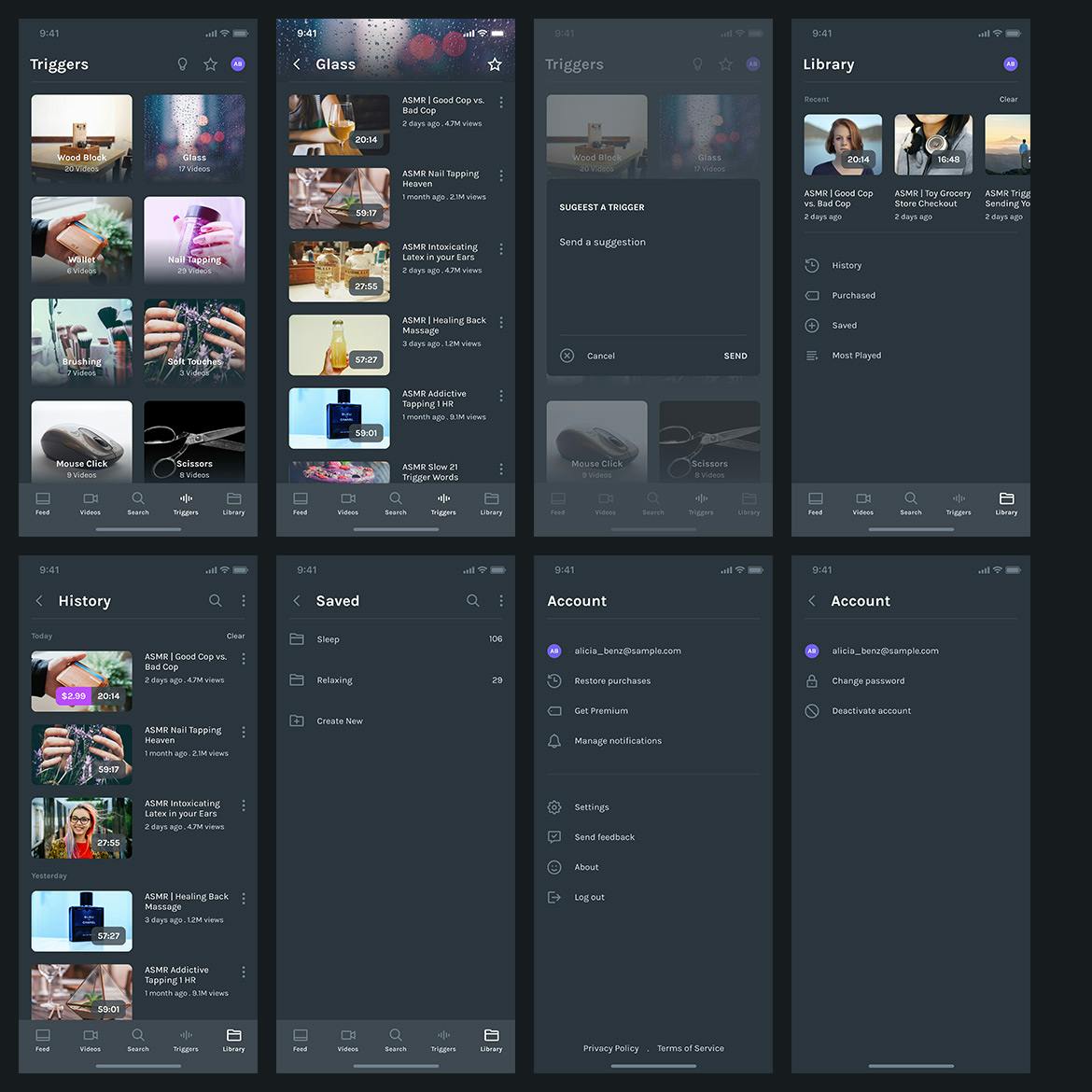
Task: Open the Privacy Policy link
Action: pyautogui.click(x=610, y=1048)
